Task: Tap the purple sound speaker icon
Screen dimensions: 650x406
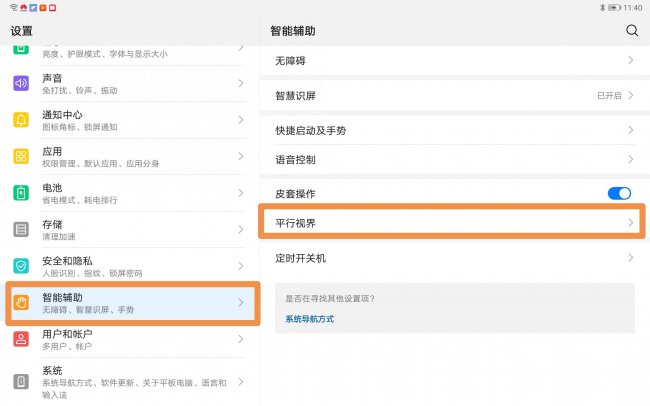Action: 21,83
